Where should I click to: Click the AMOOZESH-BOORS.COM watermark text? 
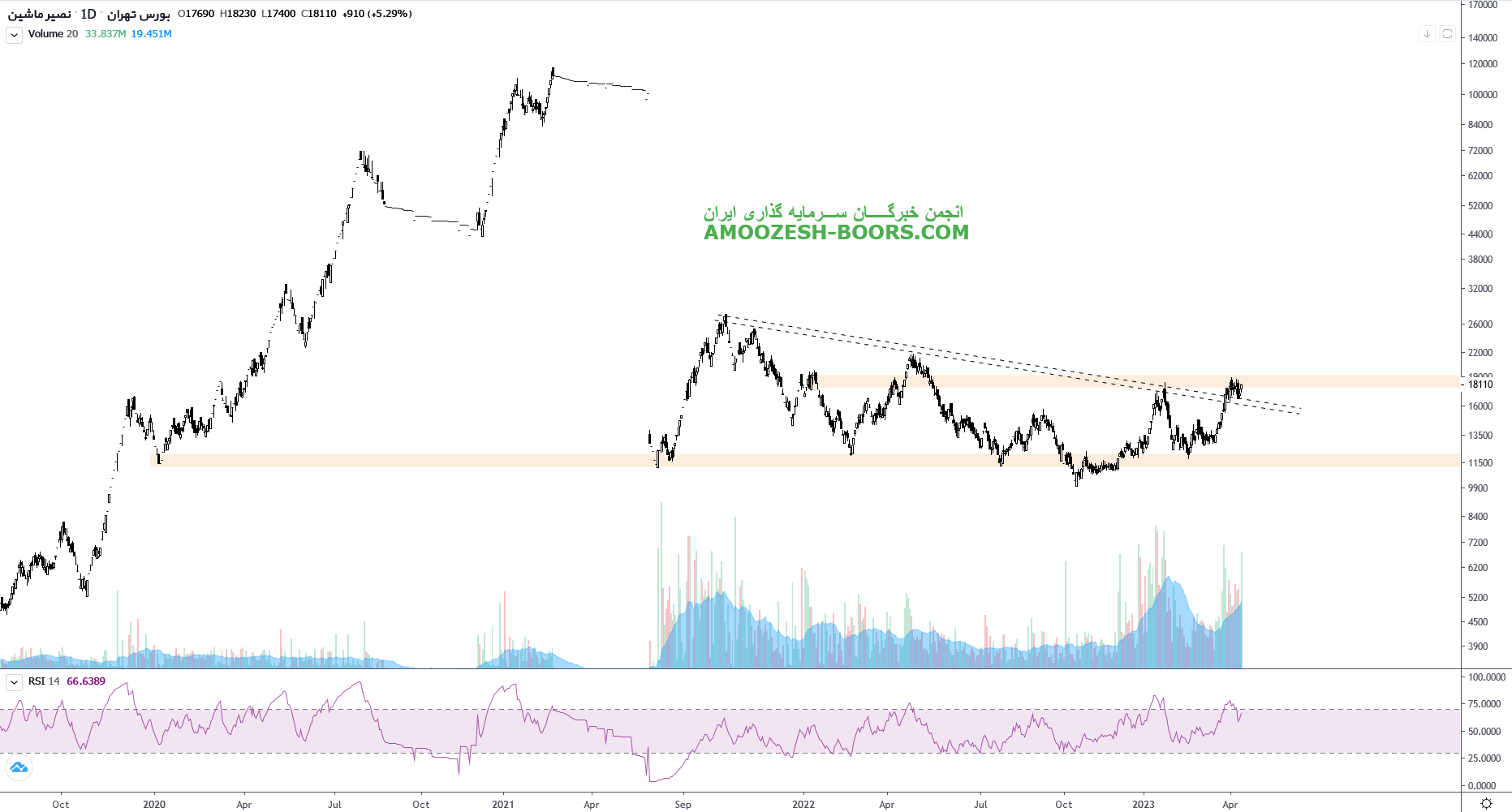[836, 233]
